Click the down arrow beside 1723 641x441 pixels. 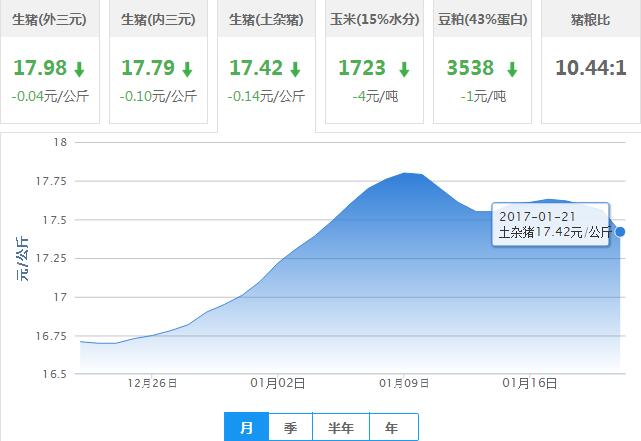[x=404, y=70]
